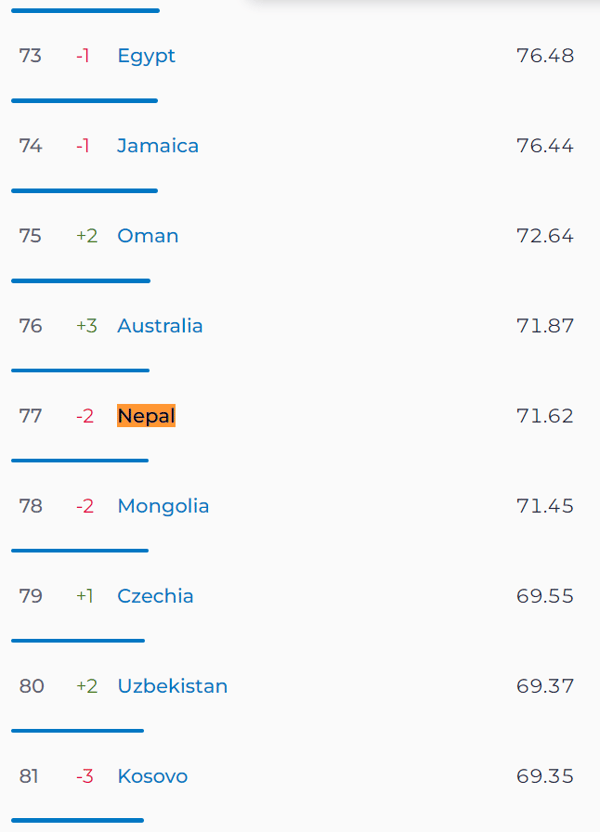
Task: Click Czechia's score value 69.55
Action: coord(545,596)
